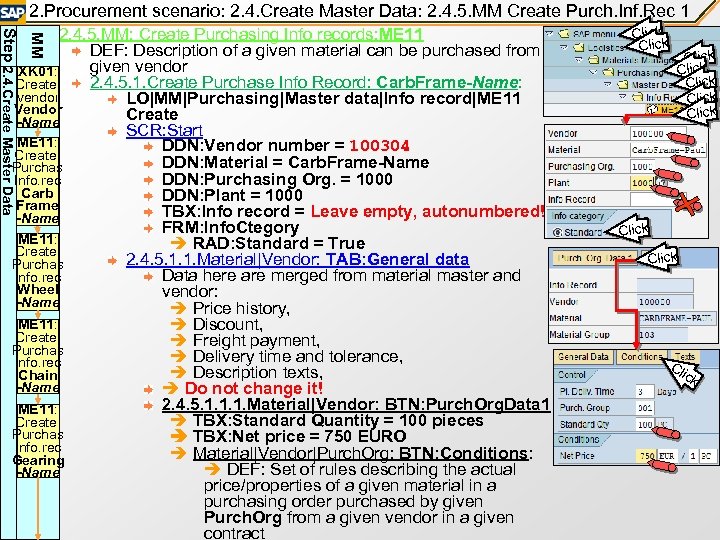
Task: Click the 'Step 2.4.Create Master Data' vertical label
Action: coord(8,122)
